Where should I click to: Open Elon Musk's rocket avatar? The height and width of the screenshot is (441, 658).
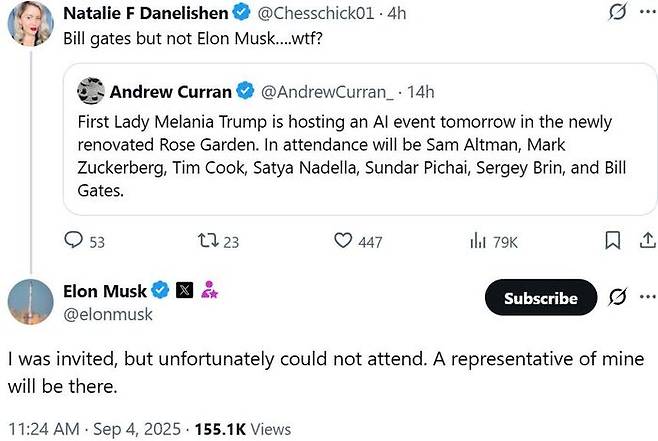point(31,302)
